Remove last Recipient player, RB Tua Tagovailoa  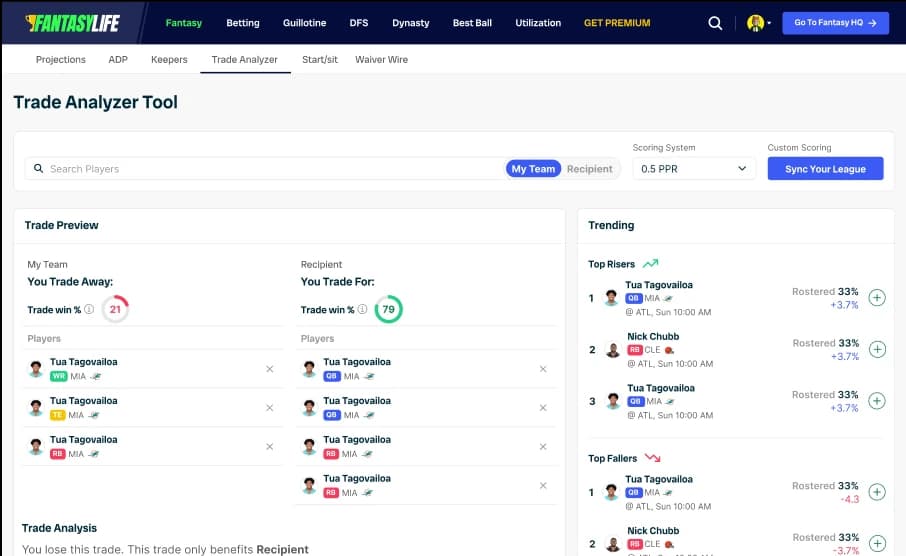(x=543, y=485)
